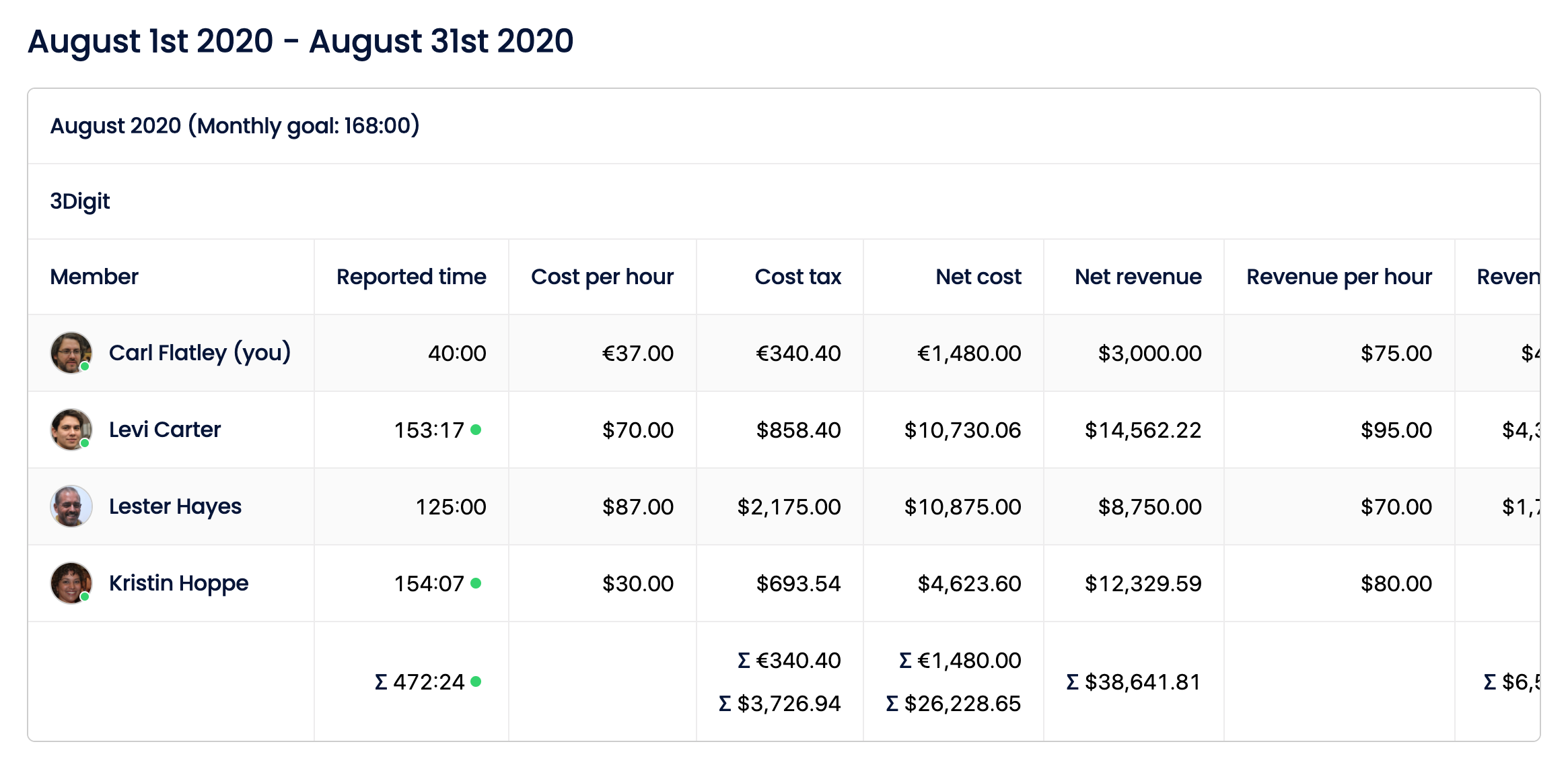The height and width of the screenshot is (769, 1568).
Task: Open Kristin Hoppe member link
Action: [x=178, y=583]
